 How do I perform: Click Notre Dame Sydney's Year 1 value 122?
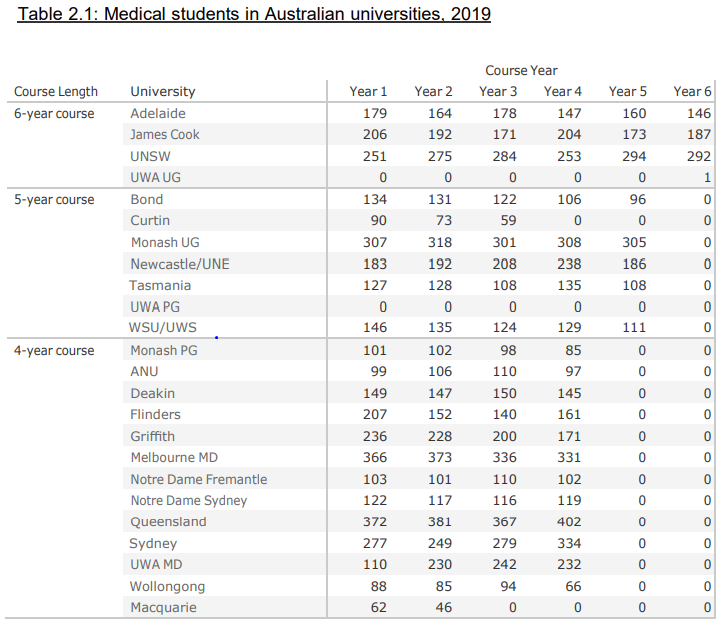coord(375,501)
